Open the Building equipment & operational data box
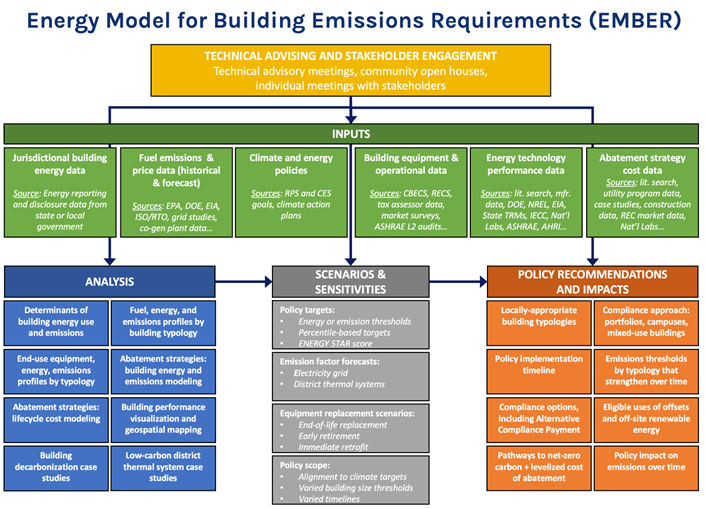Image resolution: width=705 pixels, height=509 pixels. (412, 194)
